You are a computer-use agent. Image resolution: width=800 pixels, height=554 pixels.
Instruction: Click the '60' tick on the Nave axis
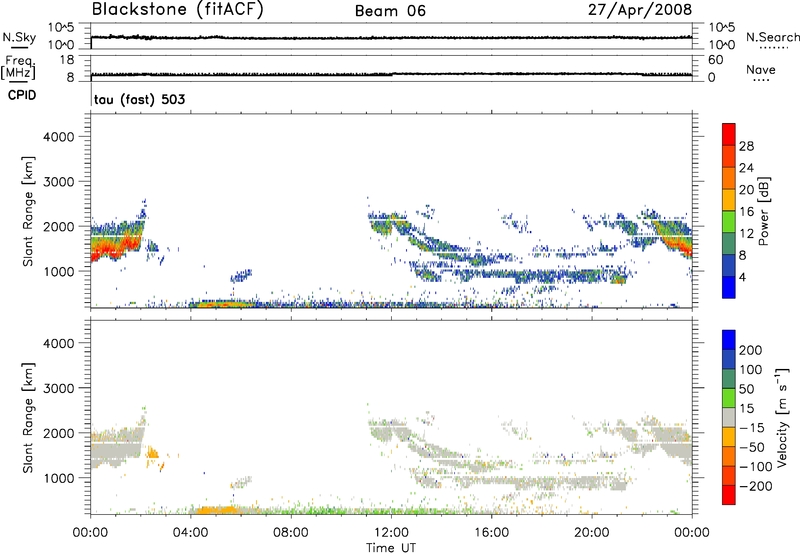(x=715, y=60)
